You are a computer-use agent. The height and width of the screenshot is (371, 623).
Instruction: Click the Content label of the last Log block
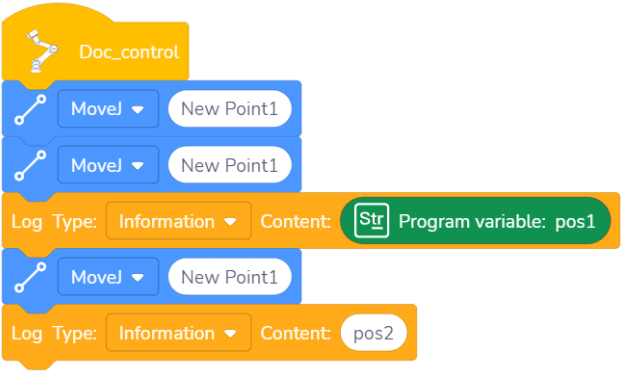295,333
